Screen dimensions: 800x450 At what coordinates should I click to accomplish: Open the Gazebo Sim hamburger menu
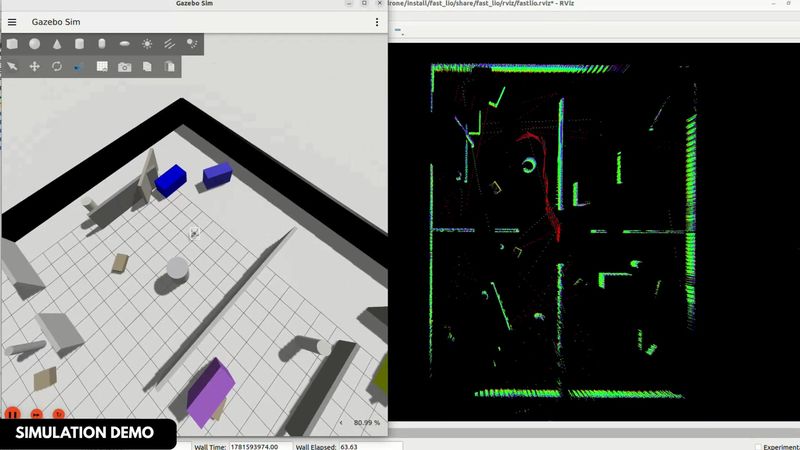point(12,22)
